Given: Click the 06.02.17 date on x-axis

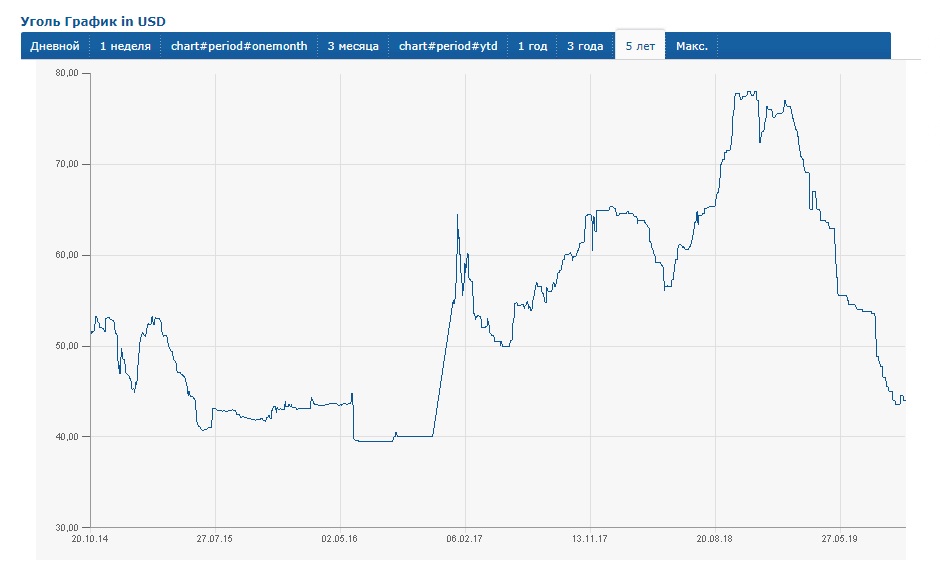Looking at the screenshot, I should [465, 538].
